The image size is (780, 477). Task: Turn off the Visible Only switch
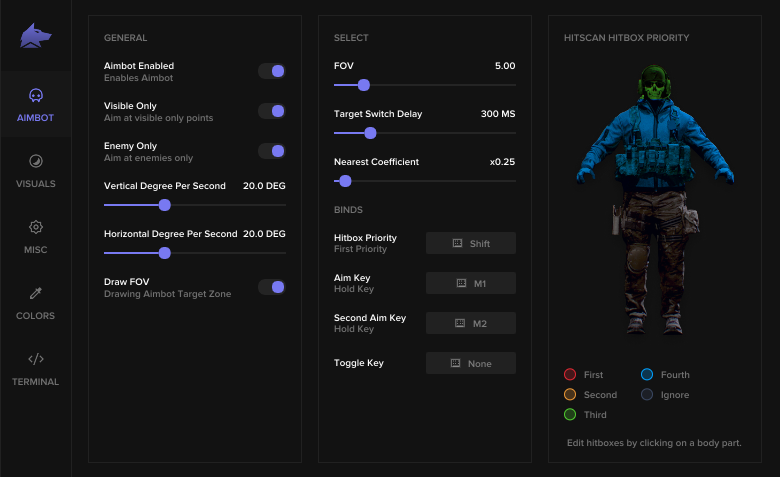point(272,111)
